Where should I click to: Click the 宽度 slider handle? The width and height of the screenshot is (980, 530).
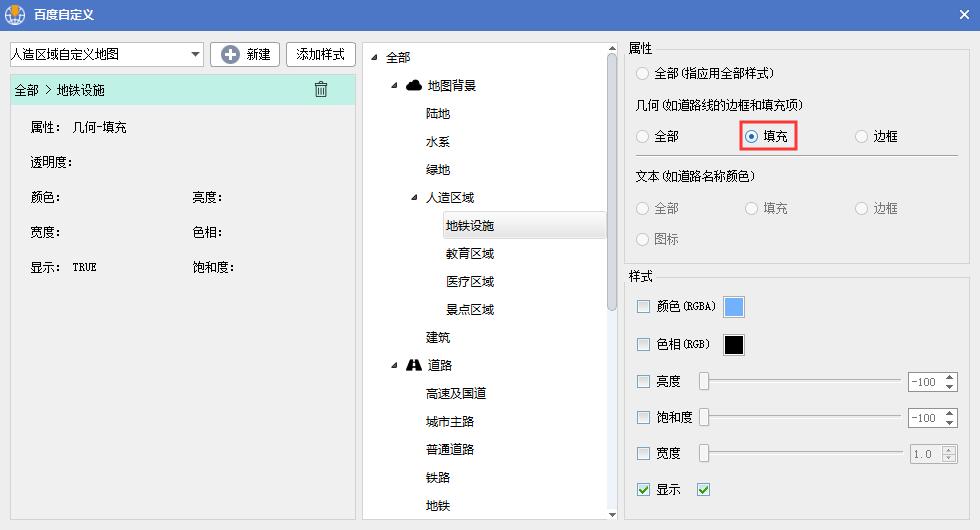(704, 453)
